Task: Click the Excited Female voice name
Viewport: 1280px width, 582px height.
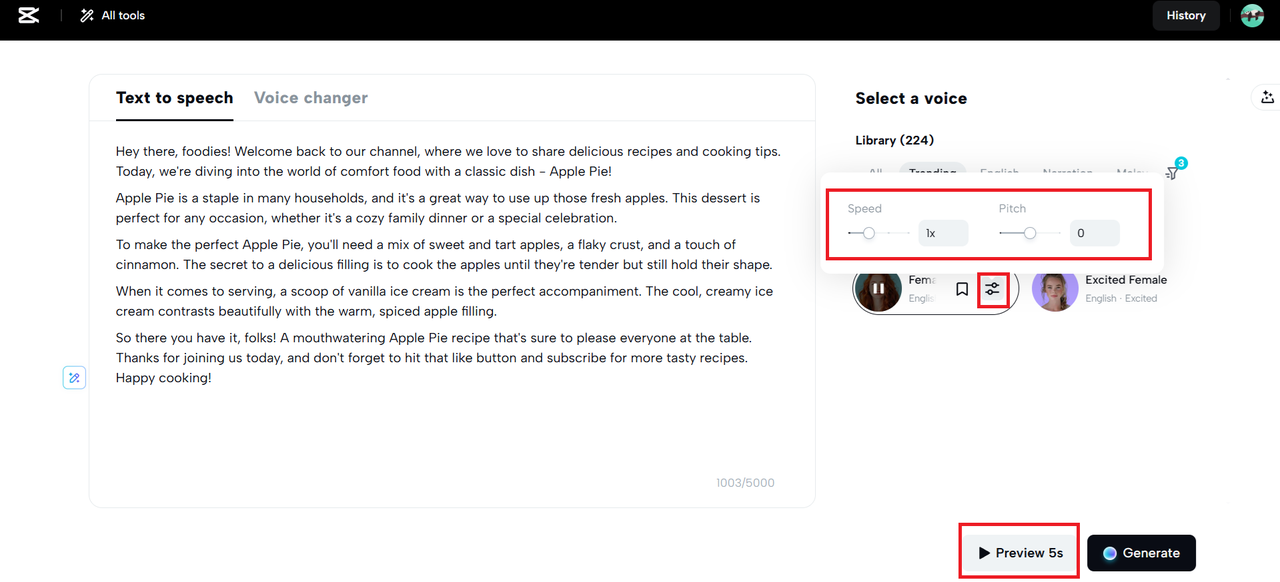Action: 1126,280
